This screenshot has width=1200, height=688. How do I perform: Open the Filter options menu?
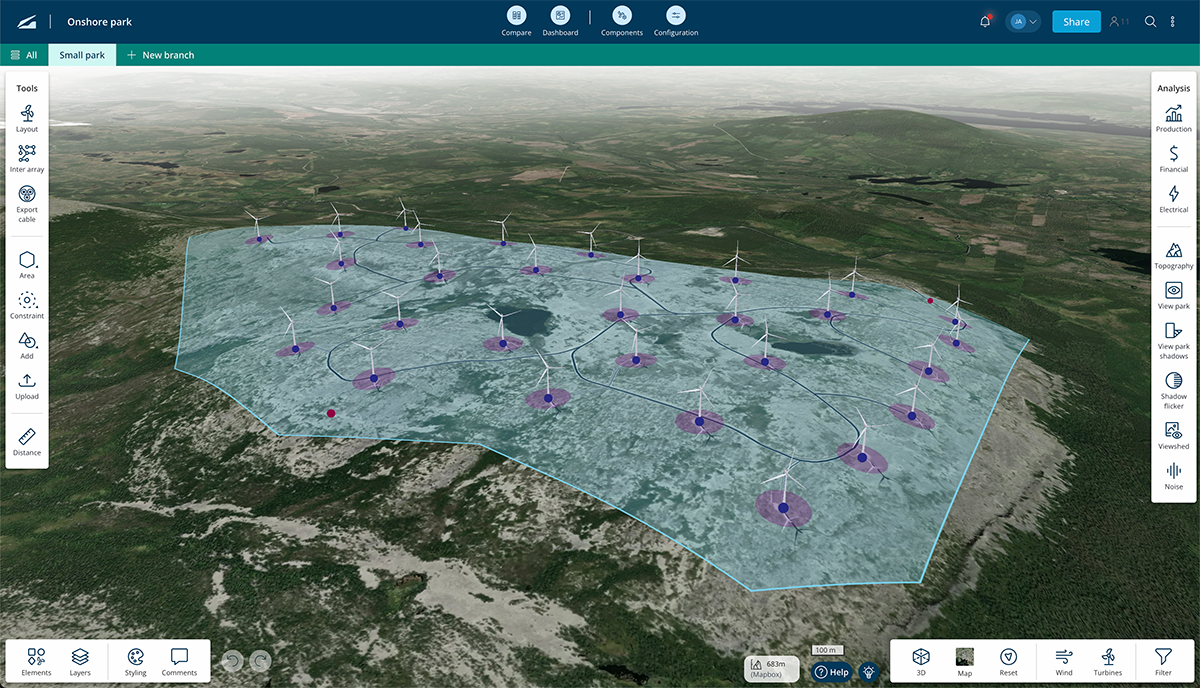1163,660
